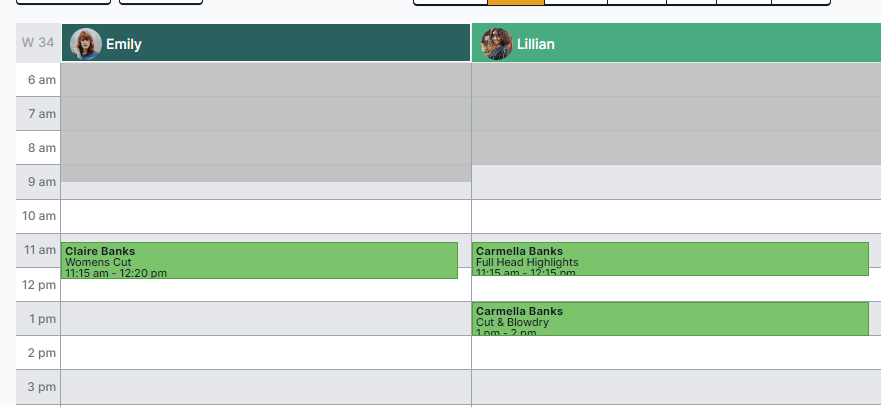Click Emily's empty 10 am time slot

coord(266,216)
